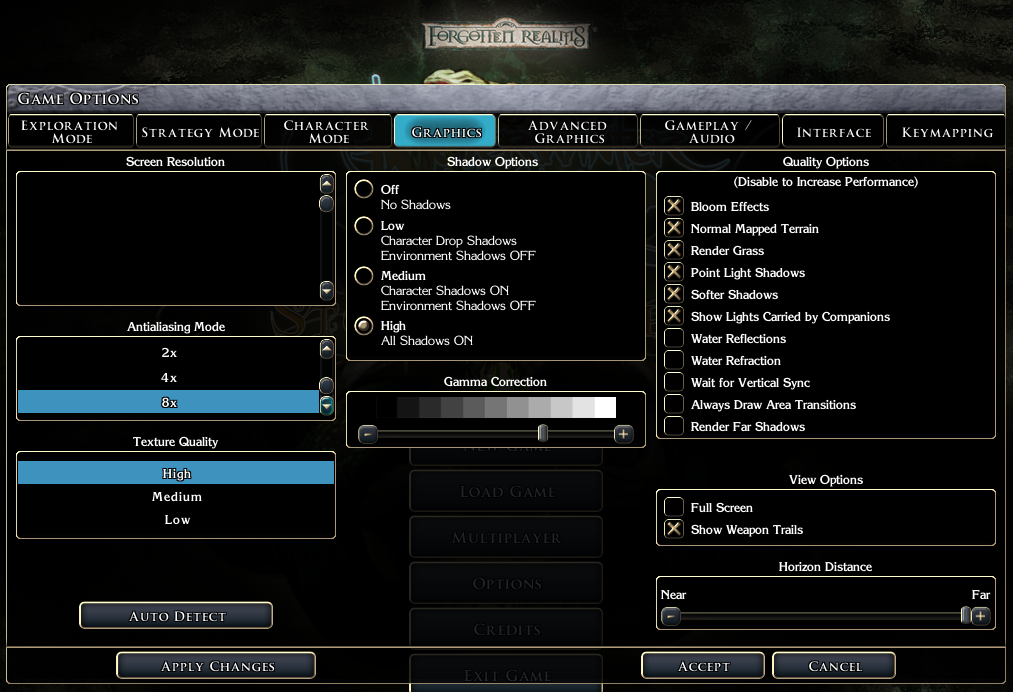1013x692 pixels.
Task: Switch to the Keymapping tab
Action: (x=947, y=131)
